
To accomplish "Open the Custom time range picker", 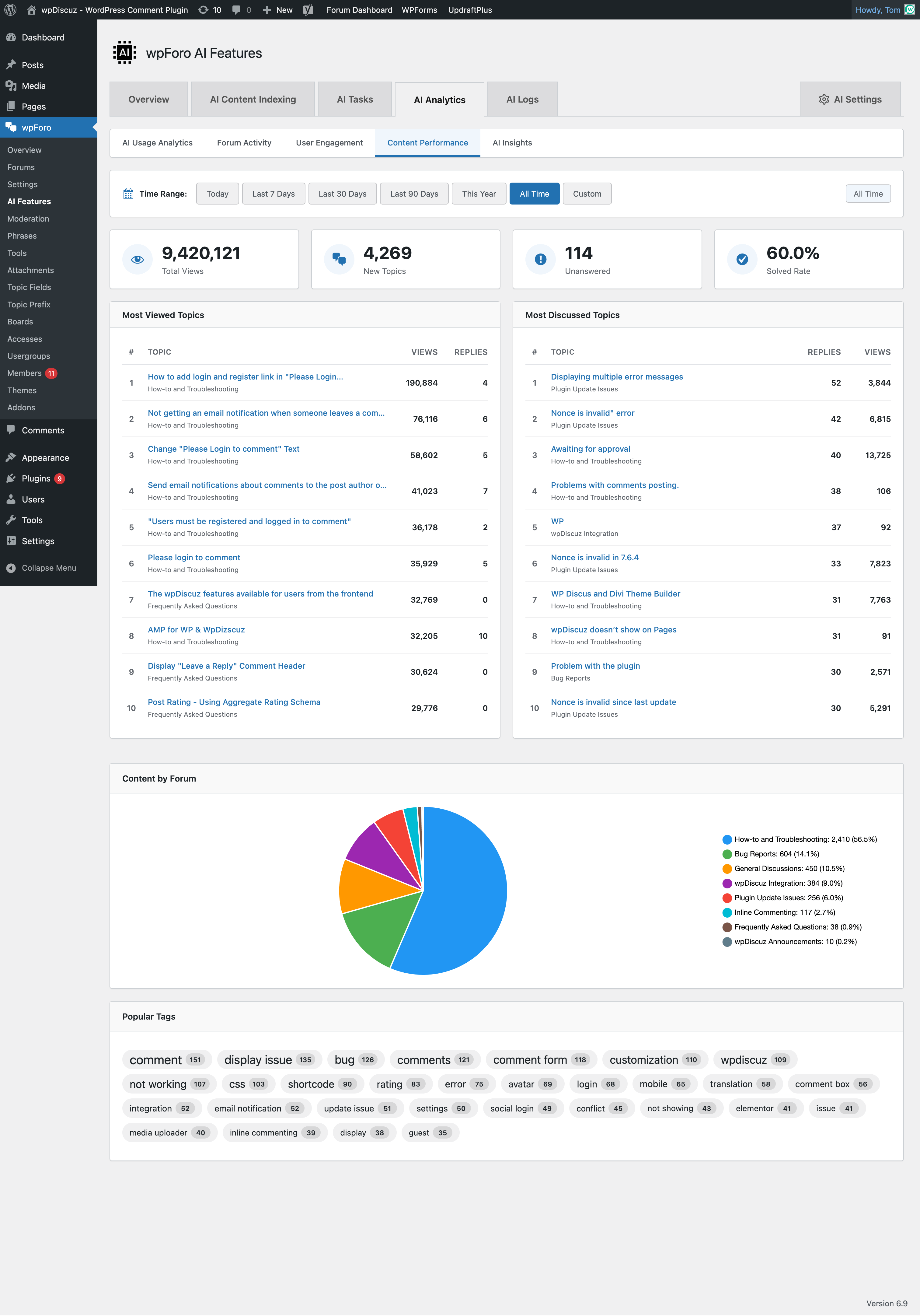I will click(587, 193).
